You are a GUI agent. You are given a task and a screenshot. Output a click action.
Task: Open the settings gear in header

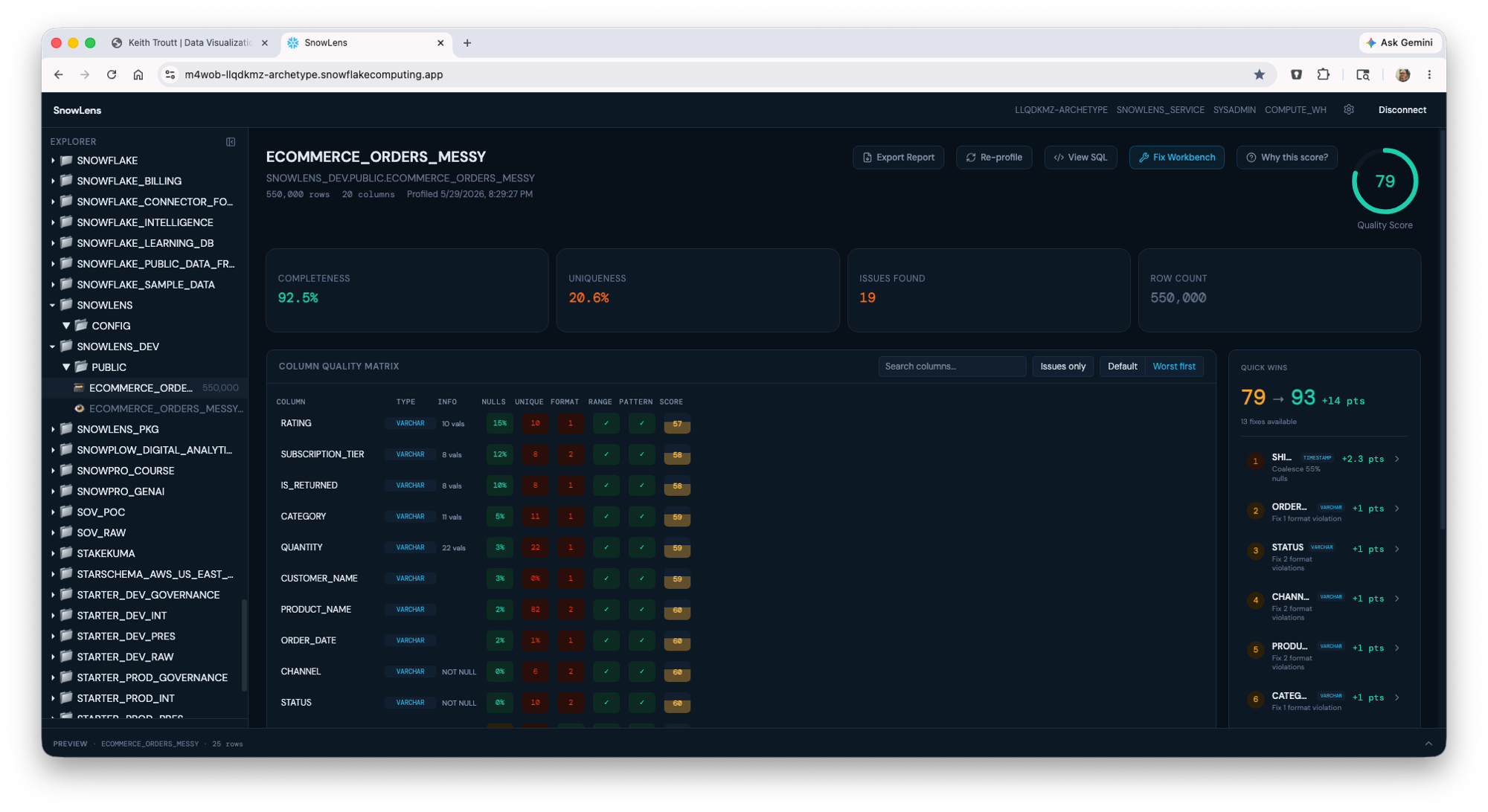pos(1349,109)
